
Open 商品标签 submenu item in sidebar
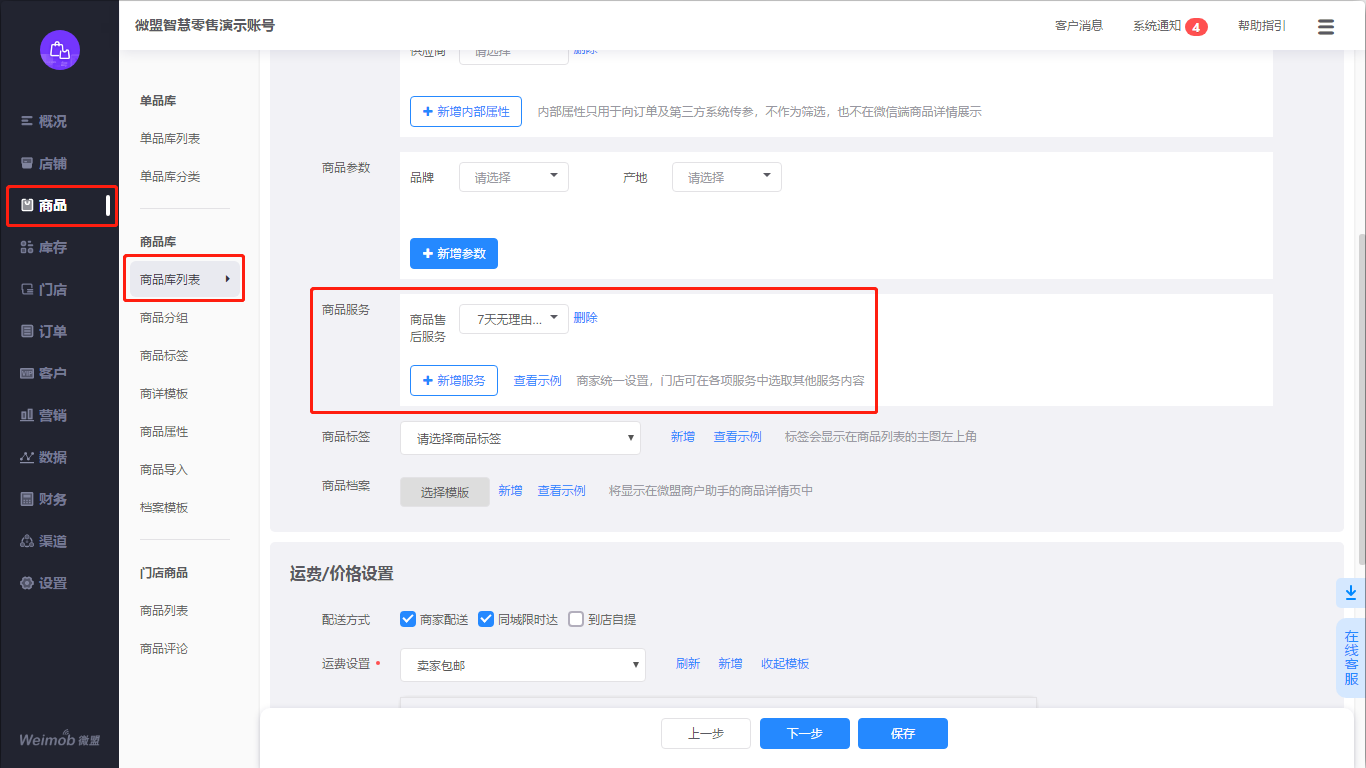click(x=164, y=355)
